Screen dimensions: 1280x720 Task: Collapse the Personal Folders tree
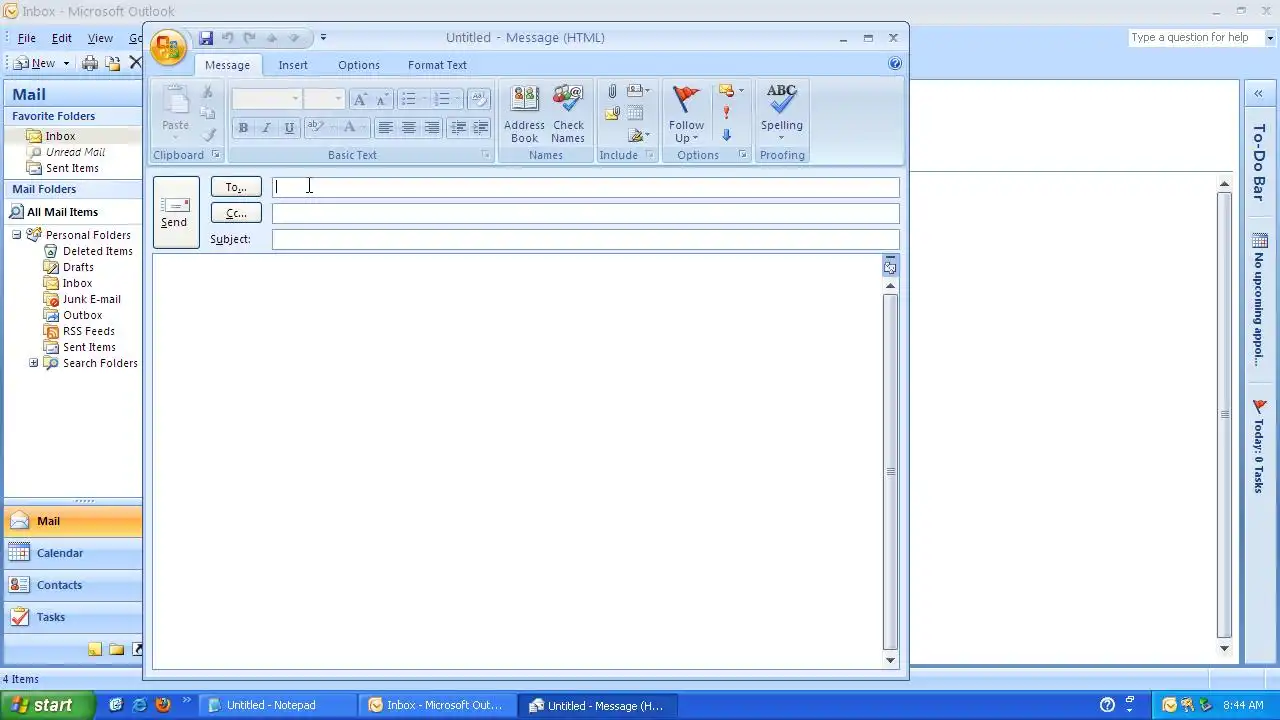[17, 235]
